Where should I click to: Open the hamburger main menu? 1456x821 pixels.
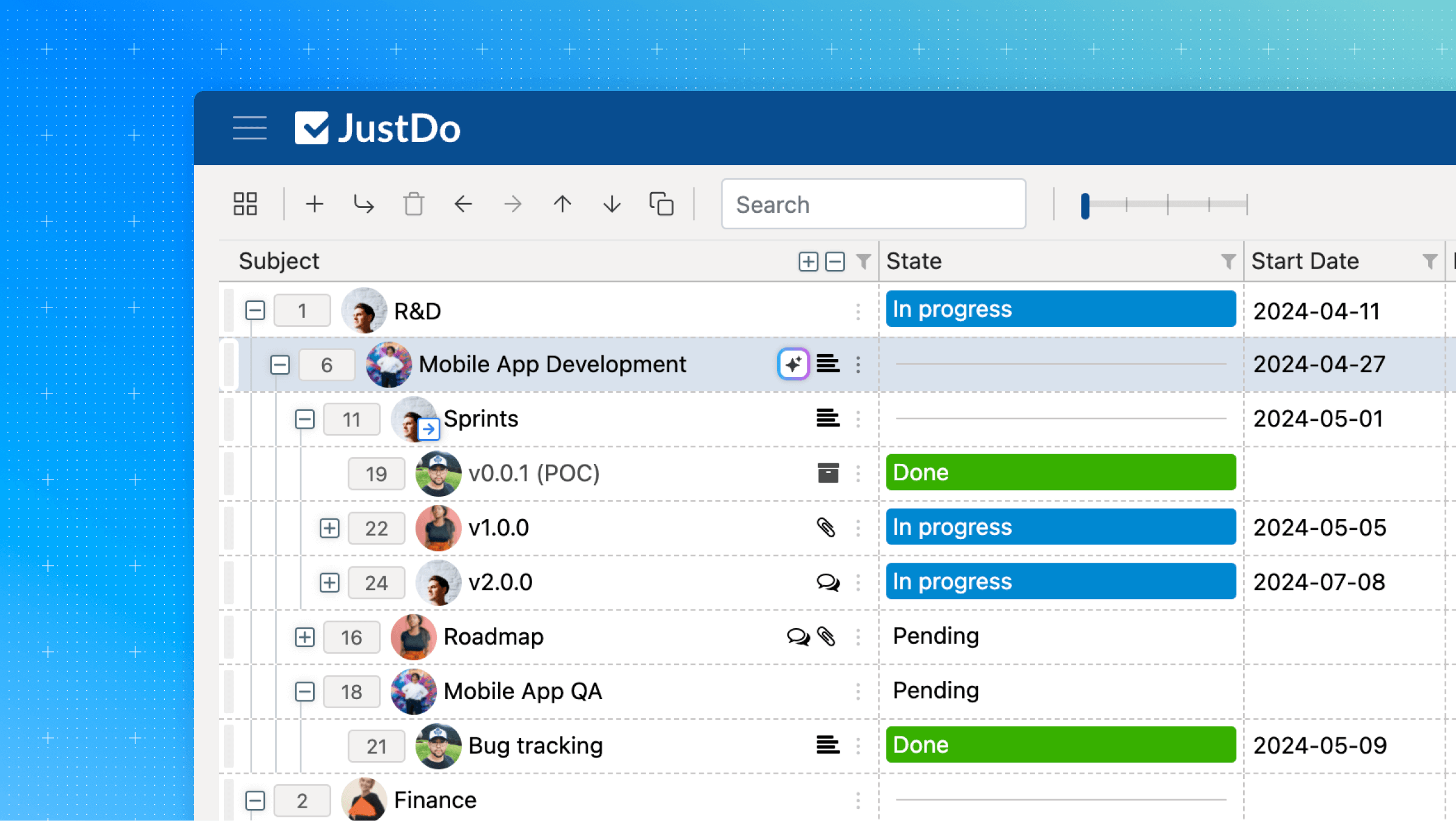(249, 128)
